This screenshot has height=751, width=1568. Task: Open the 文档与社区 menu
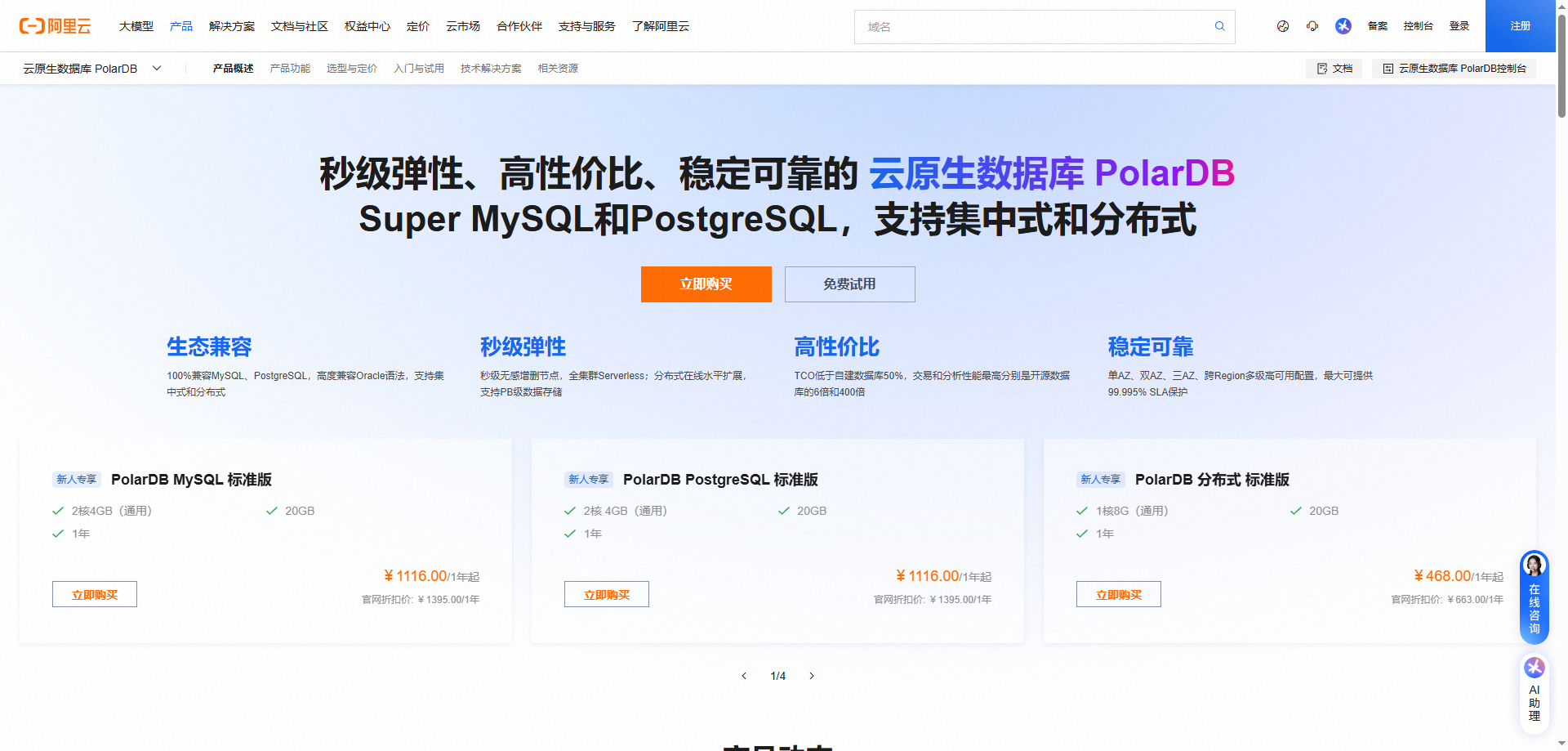pyautogui.click(x=300, y=26)
